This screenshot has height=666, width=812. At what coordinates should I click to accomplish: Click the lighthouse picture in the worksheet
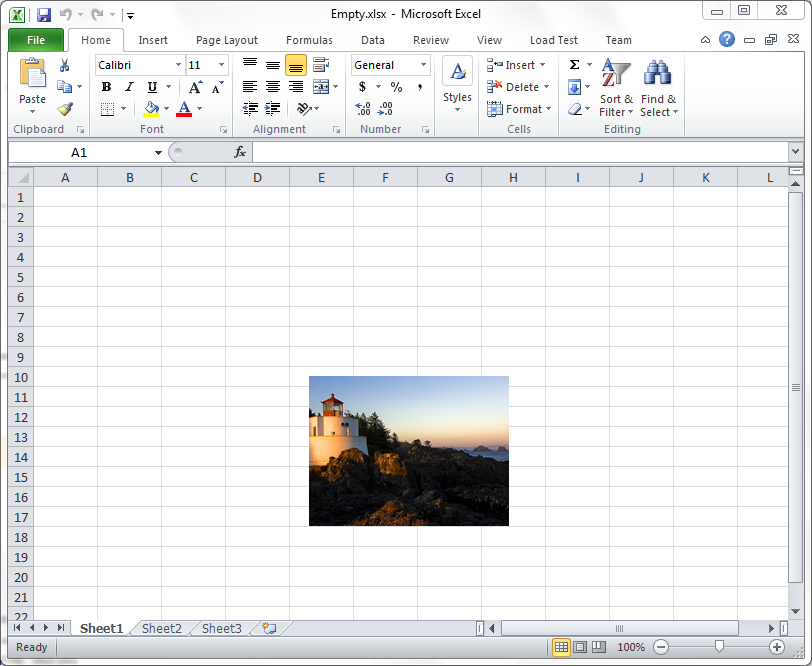coord(408,451)
